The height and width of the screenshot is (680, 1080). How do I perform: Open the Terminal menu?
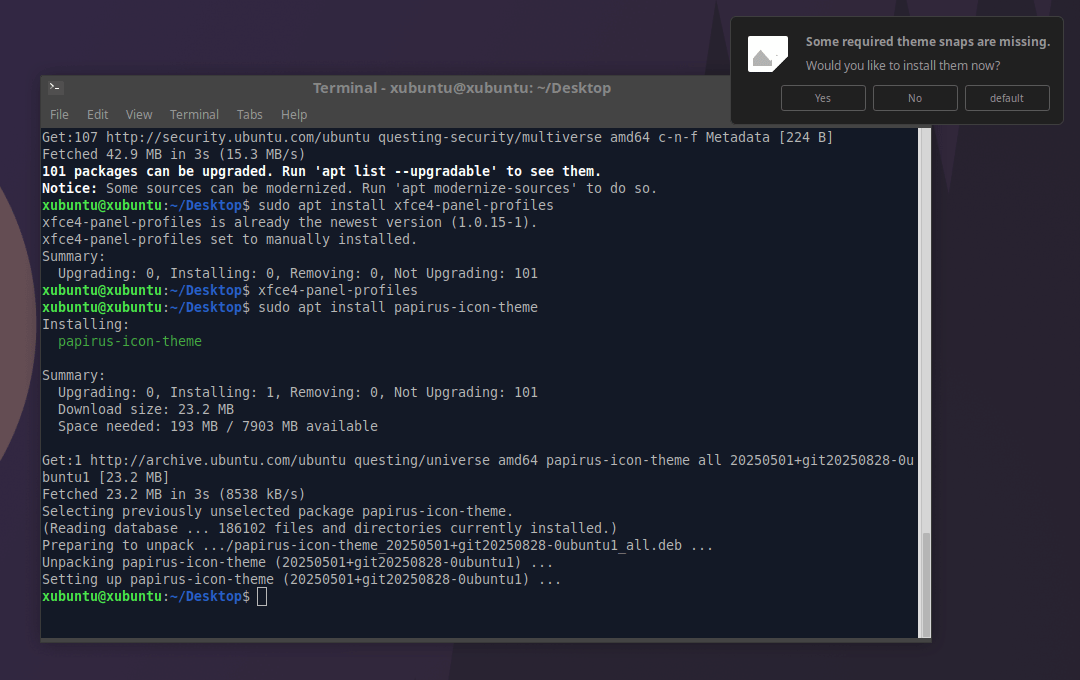194,114
